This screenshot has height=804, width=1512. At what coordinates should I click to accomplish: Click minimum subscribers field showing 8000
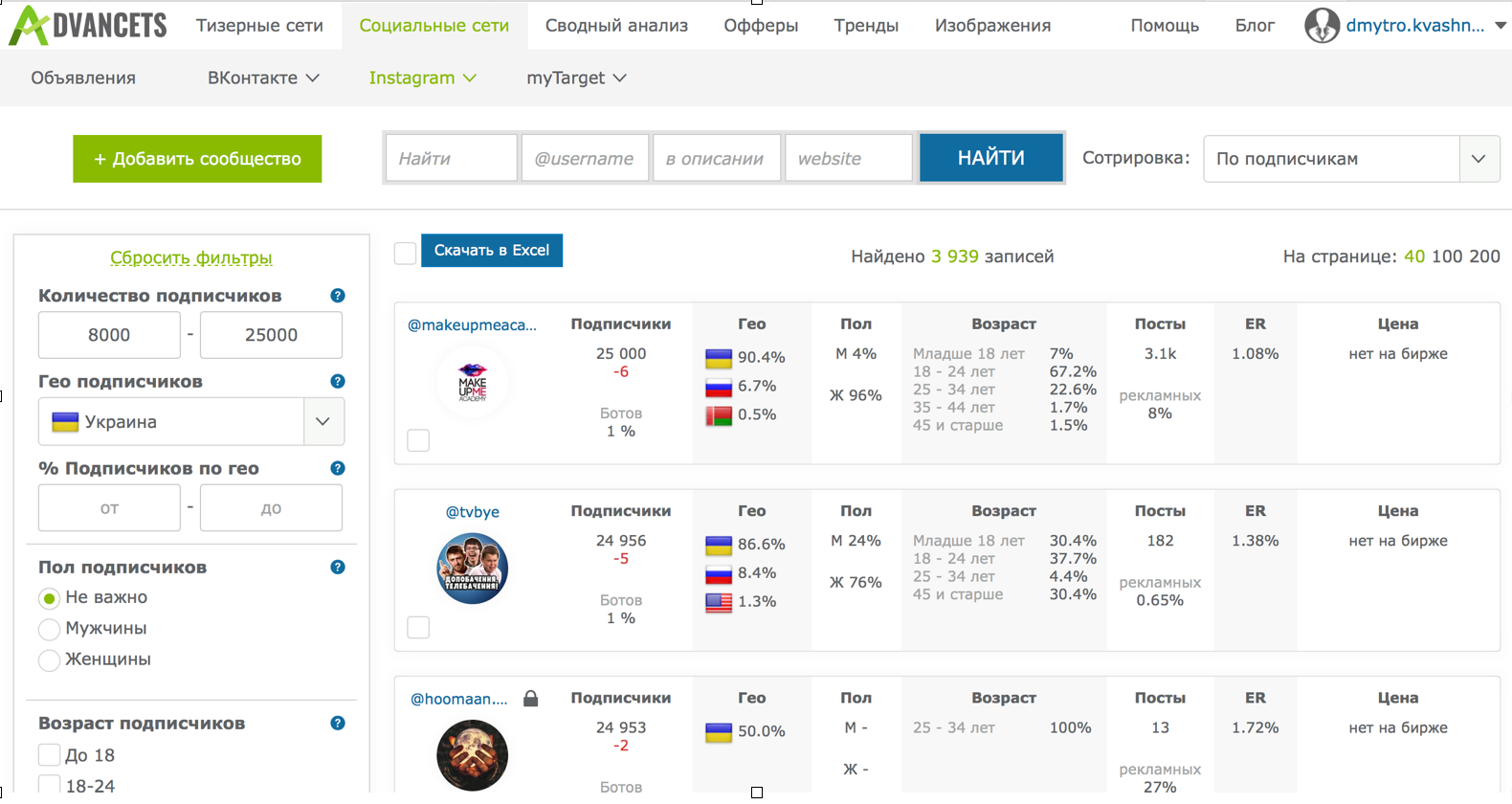tap(109, 335)
